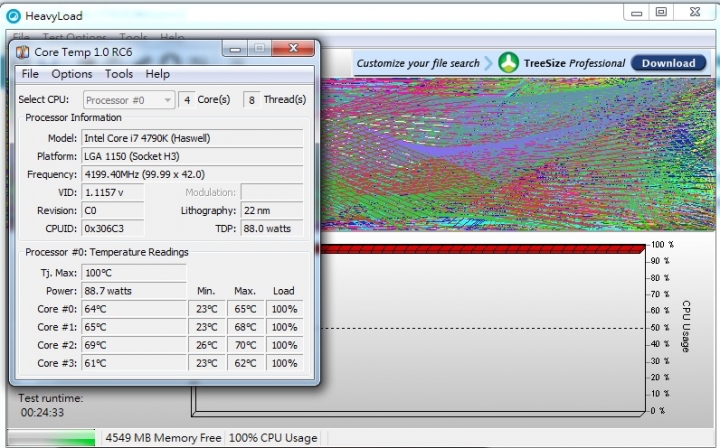Click Core #1 max temperature 68°C
This screenshot has width=720, height=448.
[245, 327]
